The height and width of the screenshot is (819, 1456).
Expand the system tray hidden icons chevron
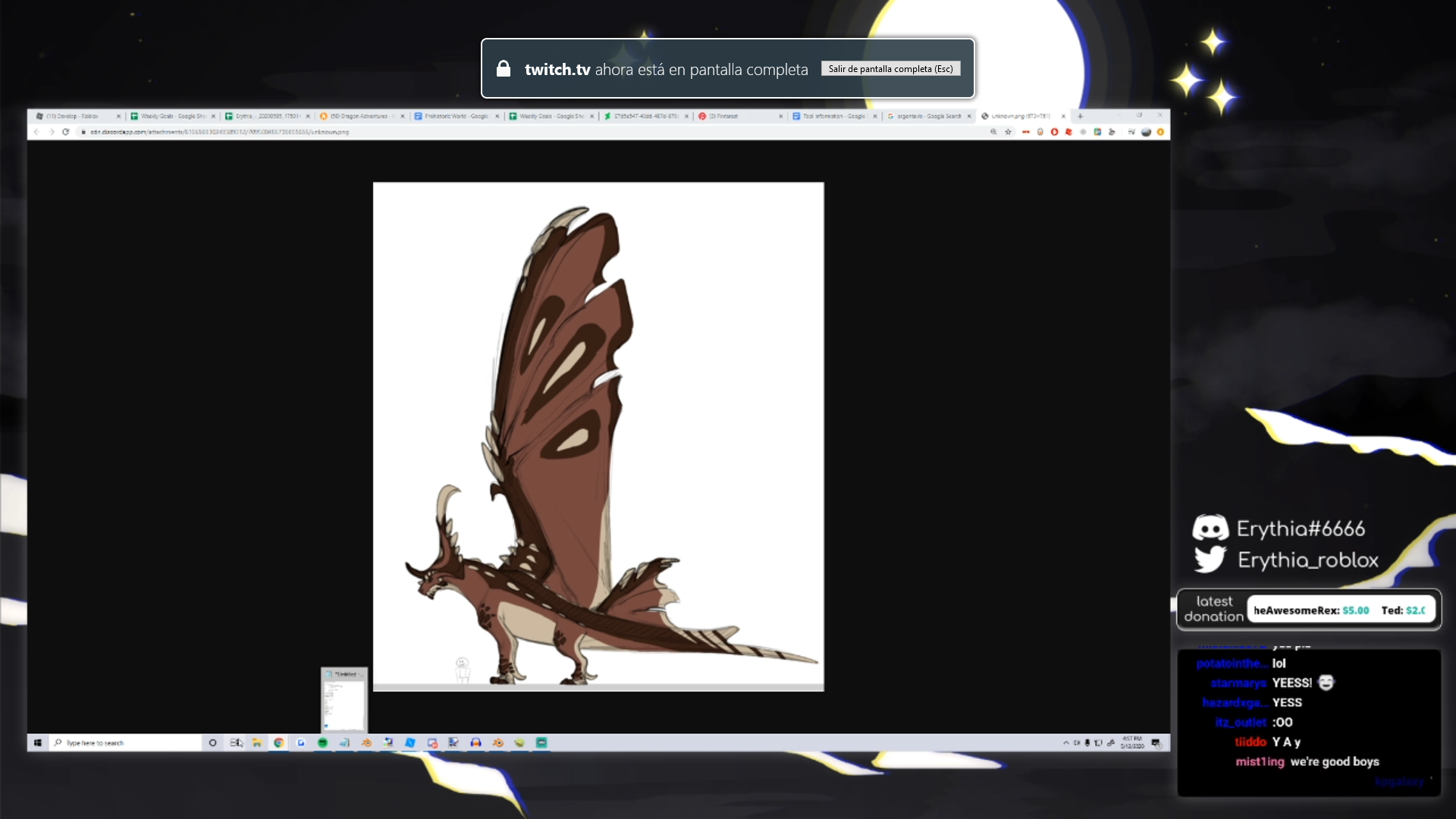(x=1066, y=743)
